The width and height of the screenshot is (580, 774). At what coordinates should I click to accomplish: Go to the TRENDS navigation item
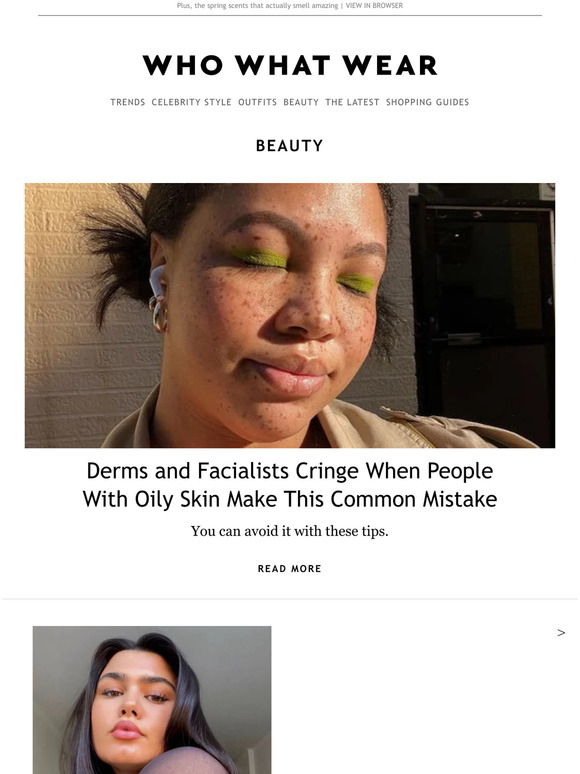click(x=127, y=102)
